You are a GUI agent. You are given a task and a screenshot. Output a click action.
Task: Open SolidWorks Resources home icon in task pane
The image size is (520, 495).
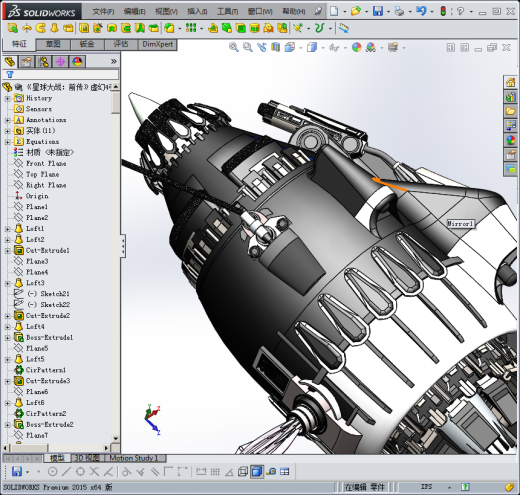(511, 82)
